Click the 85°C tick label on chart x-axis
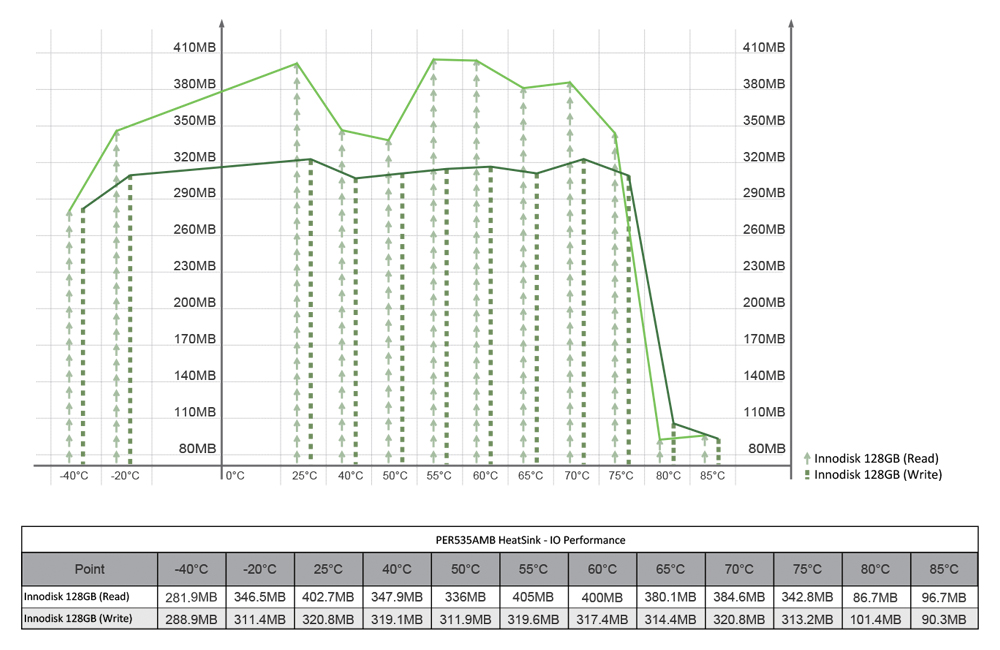The image size is (1000, 650). (712, 476)
